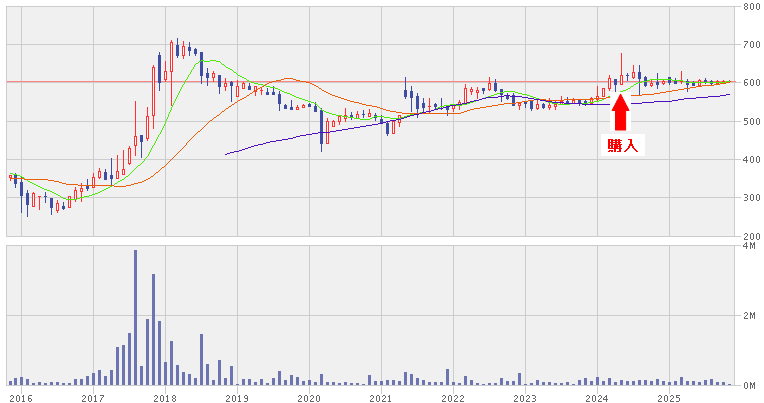The height and width of the screenshot is (403, 764).
Task: Select the 2016 year label on time axis
Action: tap(20, 397)
